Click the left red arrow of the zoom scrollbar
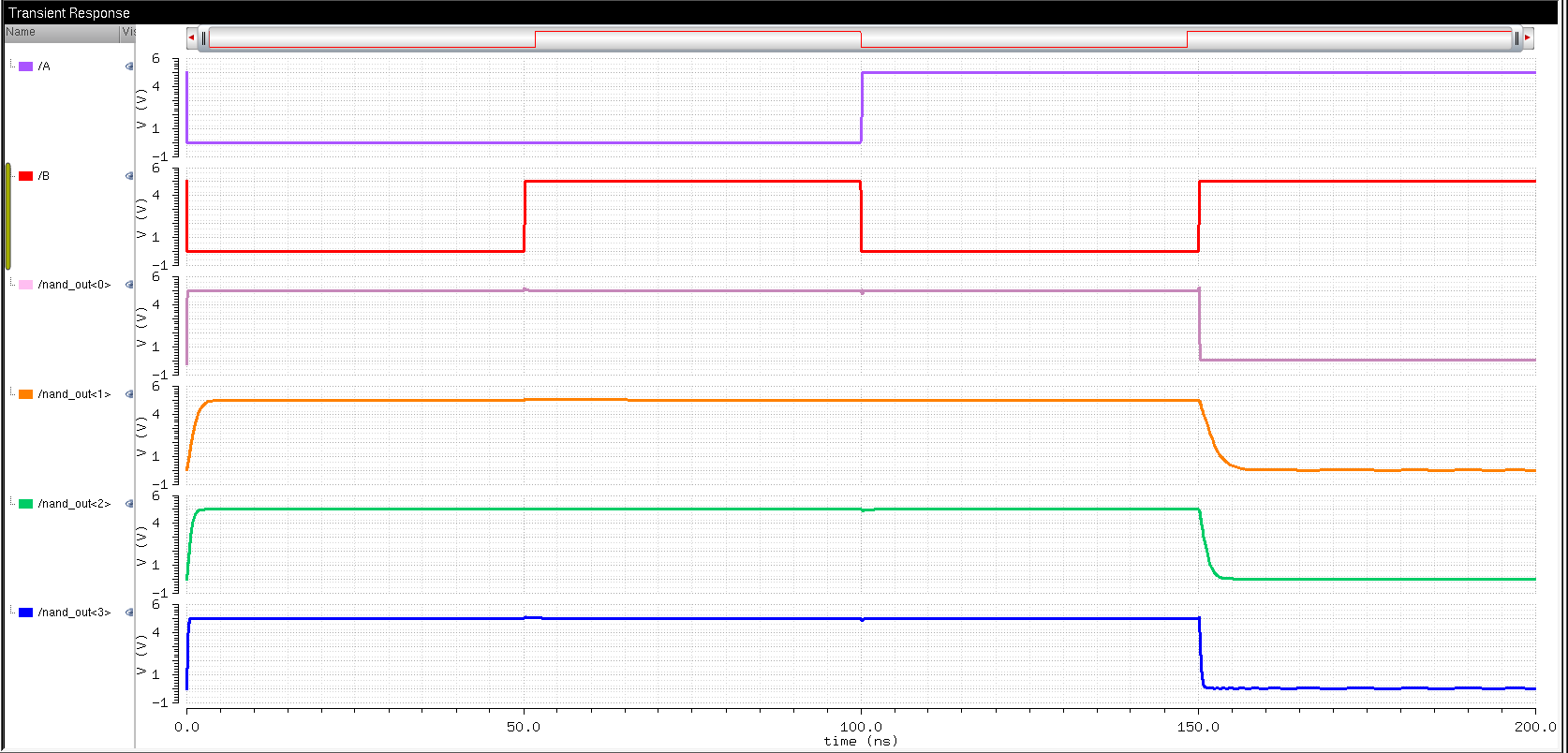The height and width of the screenshot is (753, 1568). click(x=191, y=37)
